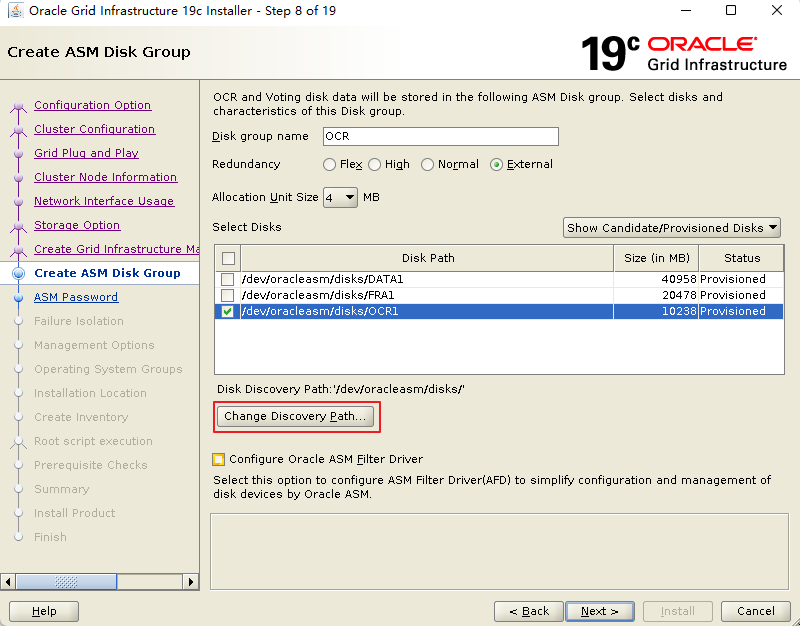Screen dimensions: 800x626
Task: Open the Allocation Unit Size dropdown
Action: [x=339, y=197]
